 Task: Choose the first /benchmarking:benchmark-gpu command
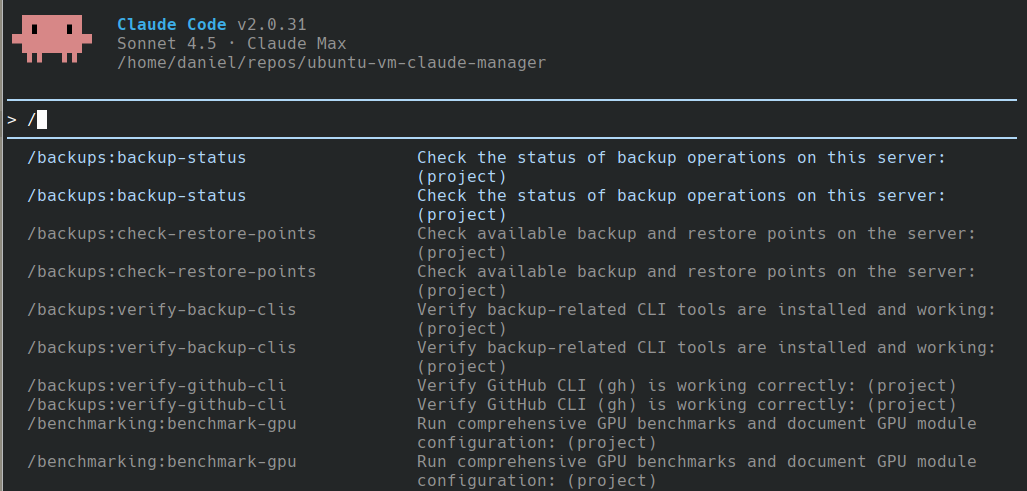tap(162, 424)
